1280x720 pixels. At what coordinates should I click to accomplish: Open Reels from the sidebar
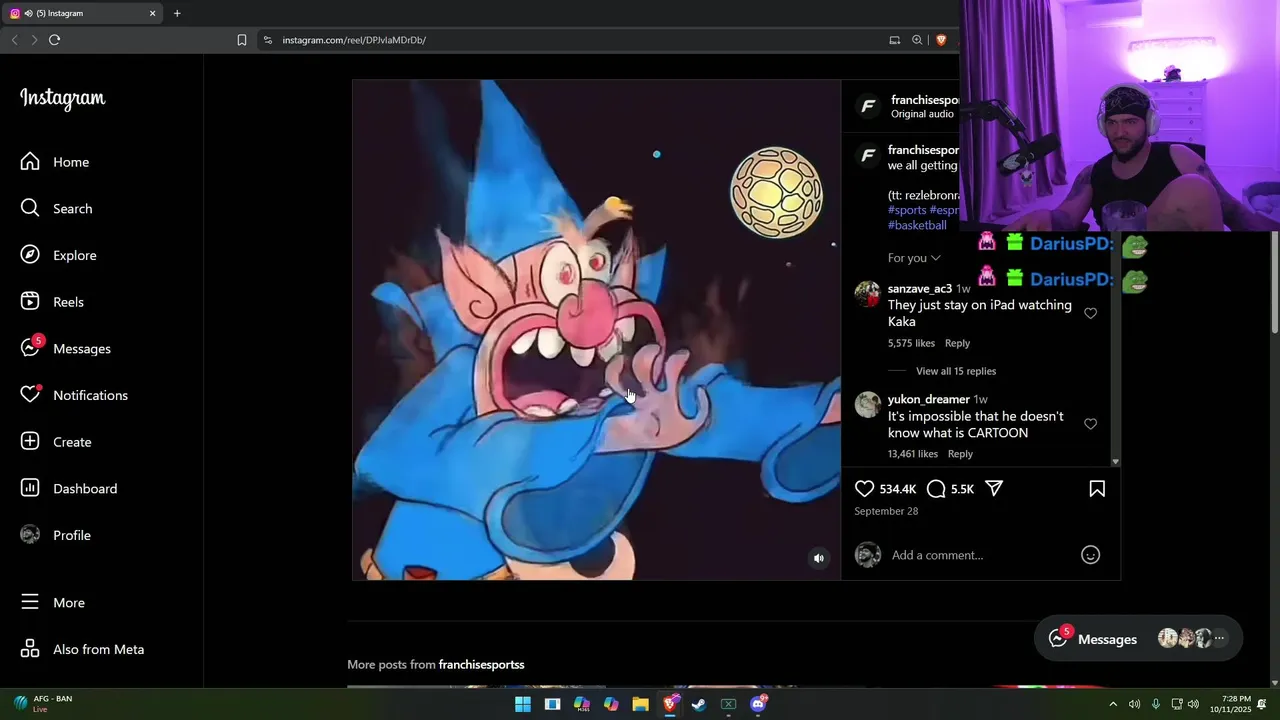click(53, 302)
